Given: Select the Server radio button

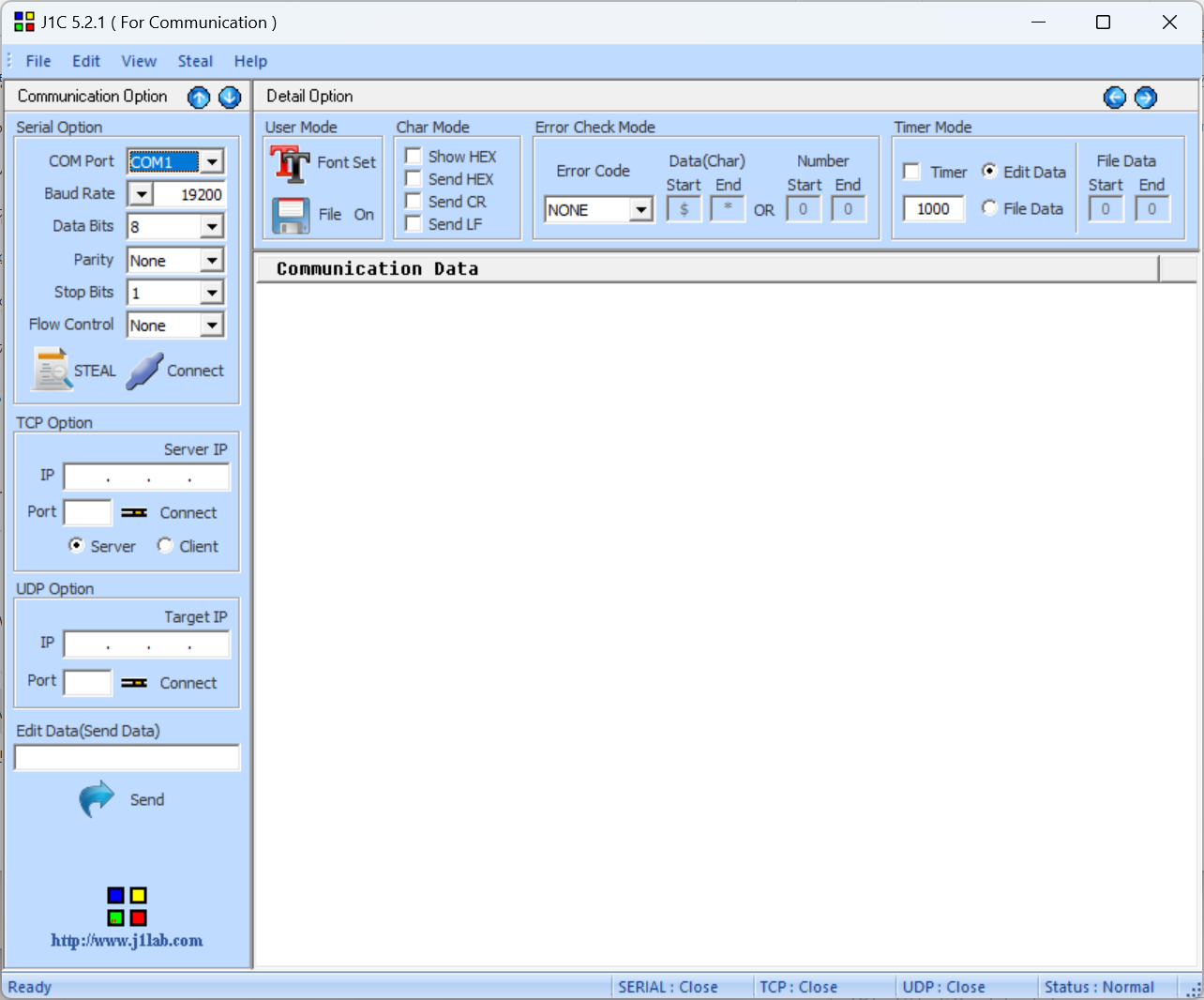Looking at the screenshot, I should [x=76, y=545].
